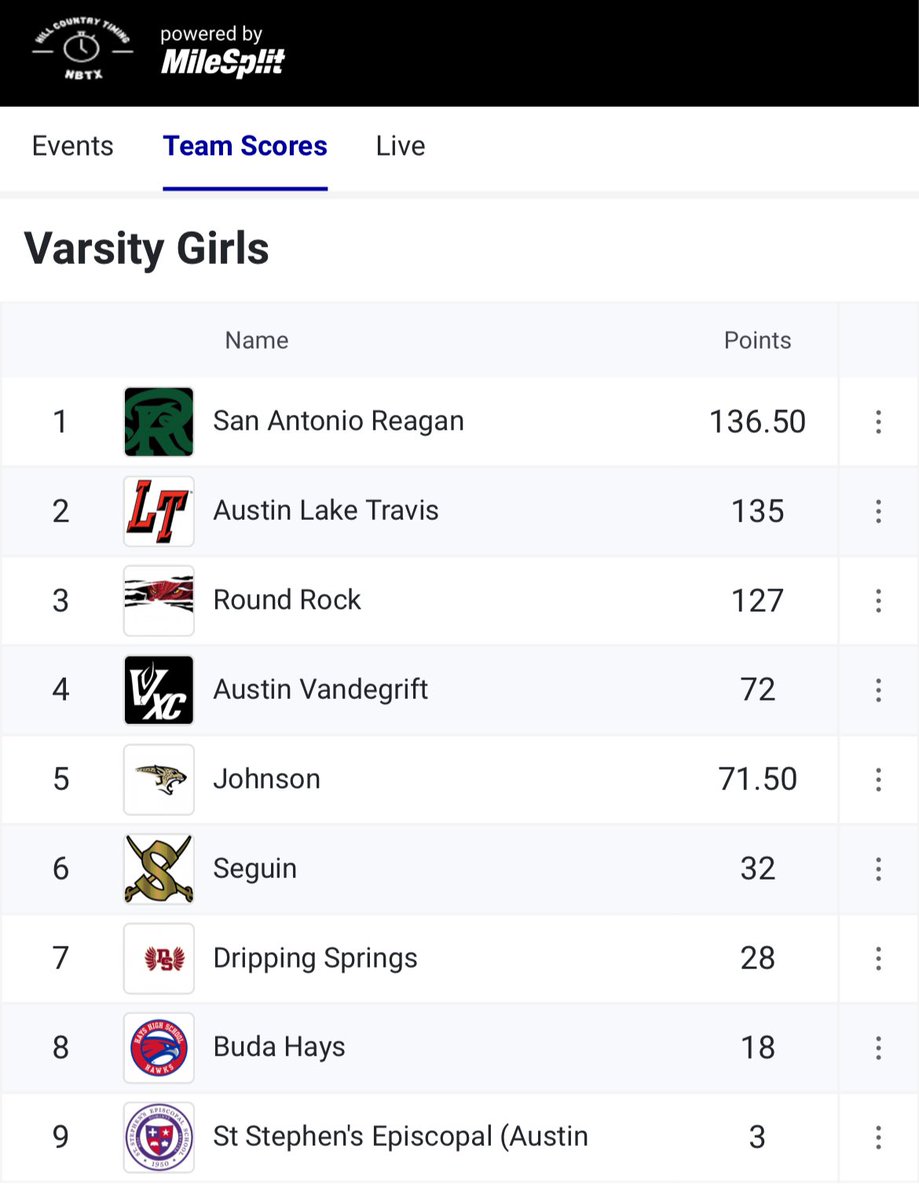The height and width of the screenshot is (1200, 919).
Task: Click Austin Vandegrift VXC logo
Action: [x=159, y=690]
